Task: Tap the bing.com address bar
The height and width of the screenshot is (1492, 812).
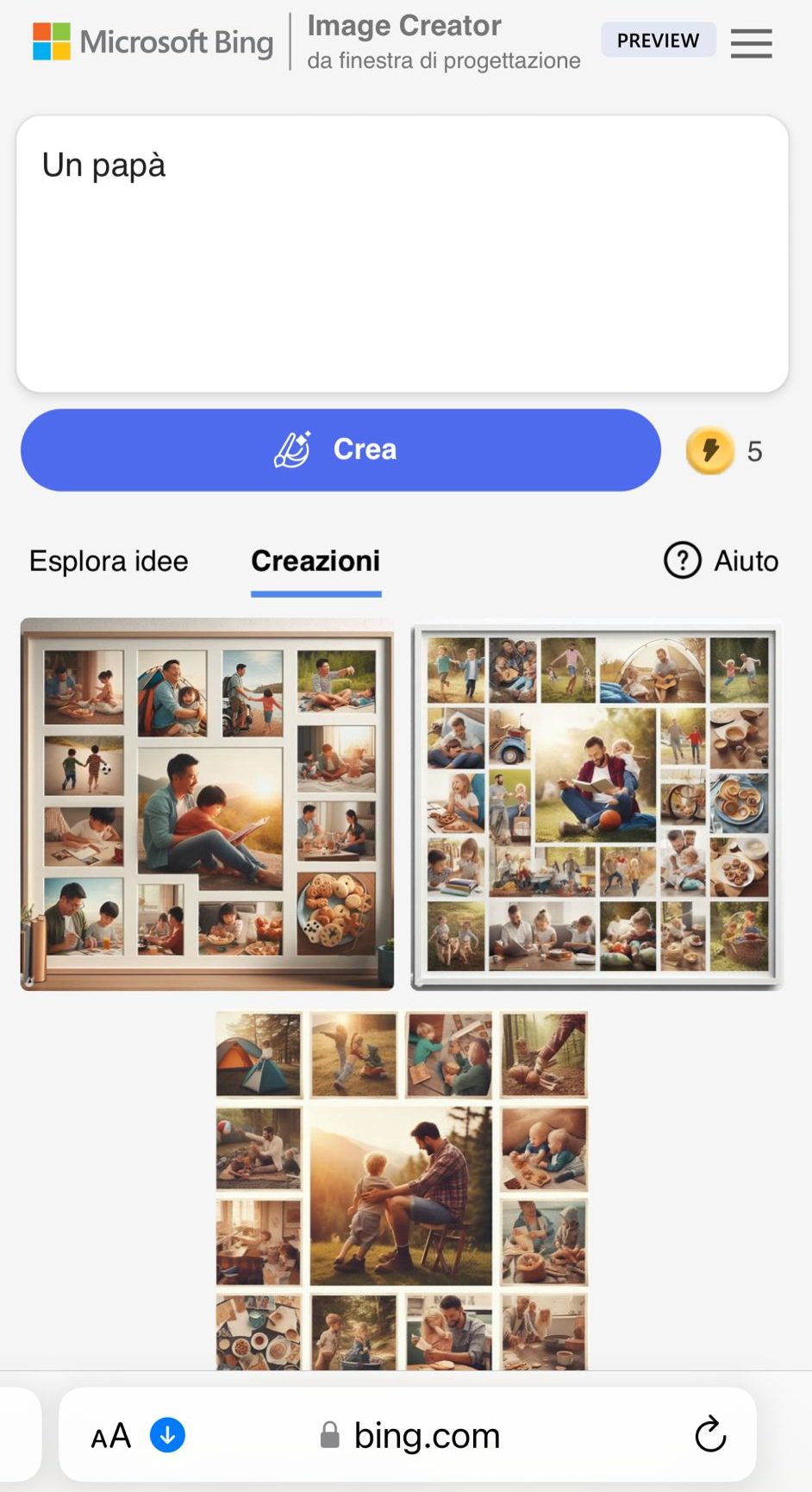Action: pos(408,1435)
